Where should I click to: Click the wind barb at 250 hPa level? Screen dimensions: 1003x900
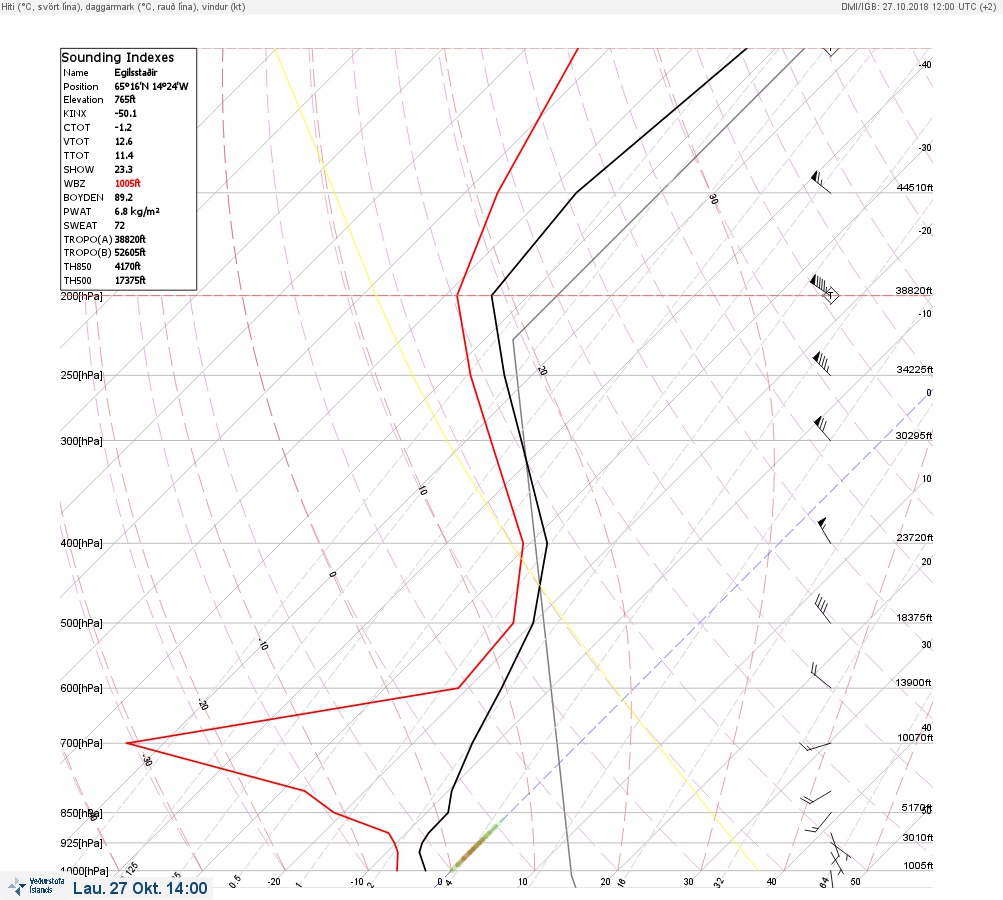[x=821, y=363]
